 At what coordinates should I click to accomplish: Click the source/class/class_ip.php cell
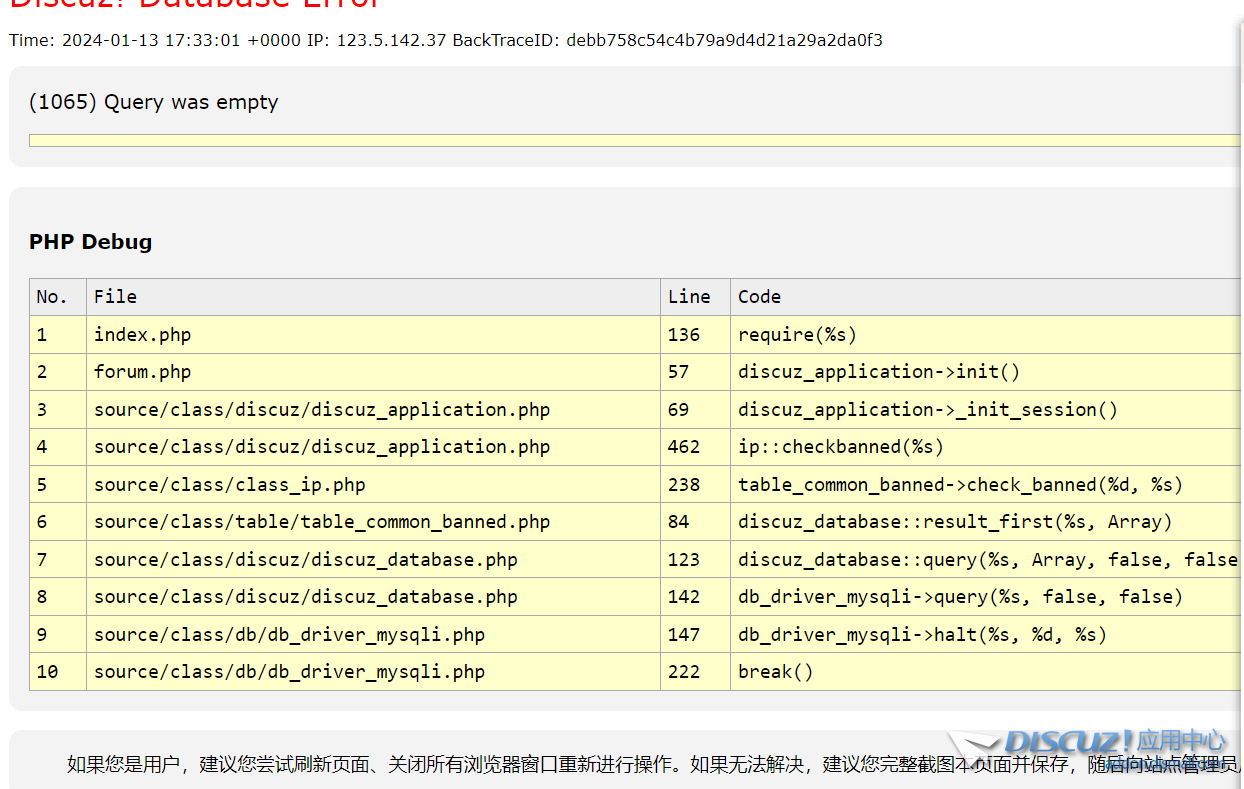[x=229, y=485]
